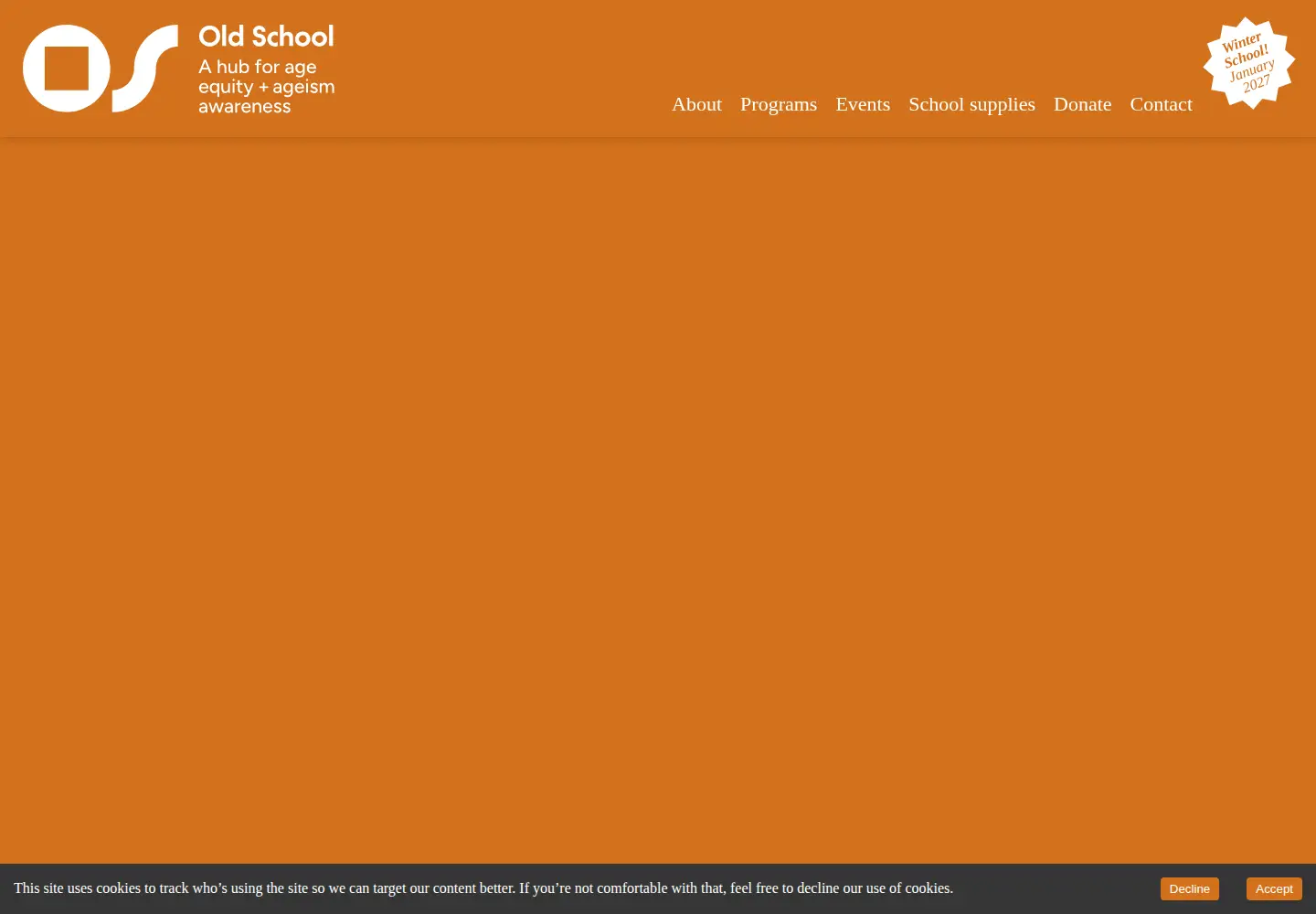Image resolution: width=1316 pixels, height=914 pixels.
Task: Decline cookies in the banner
Action: tap(1189, 888)
